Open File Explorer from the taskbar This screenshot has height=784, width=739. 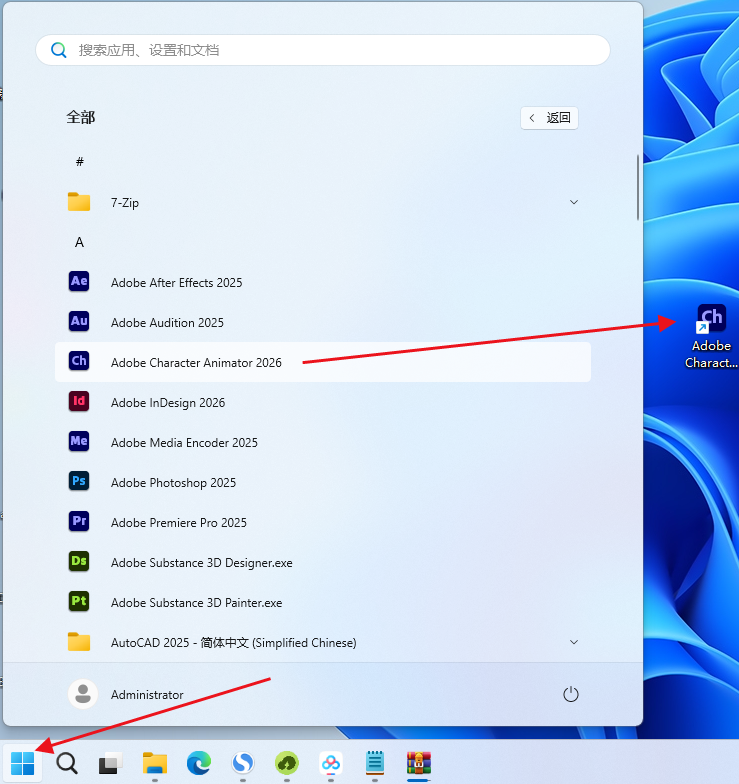154,764
